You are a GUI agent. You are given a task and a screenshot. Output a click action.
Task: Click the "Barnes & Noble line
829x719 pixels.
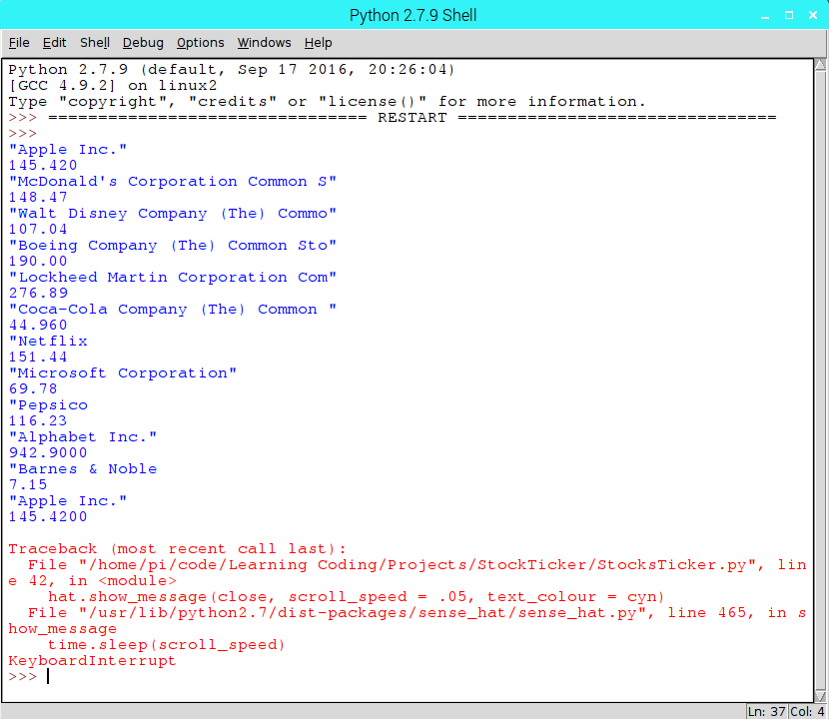click(x=82, y=469)
